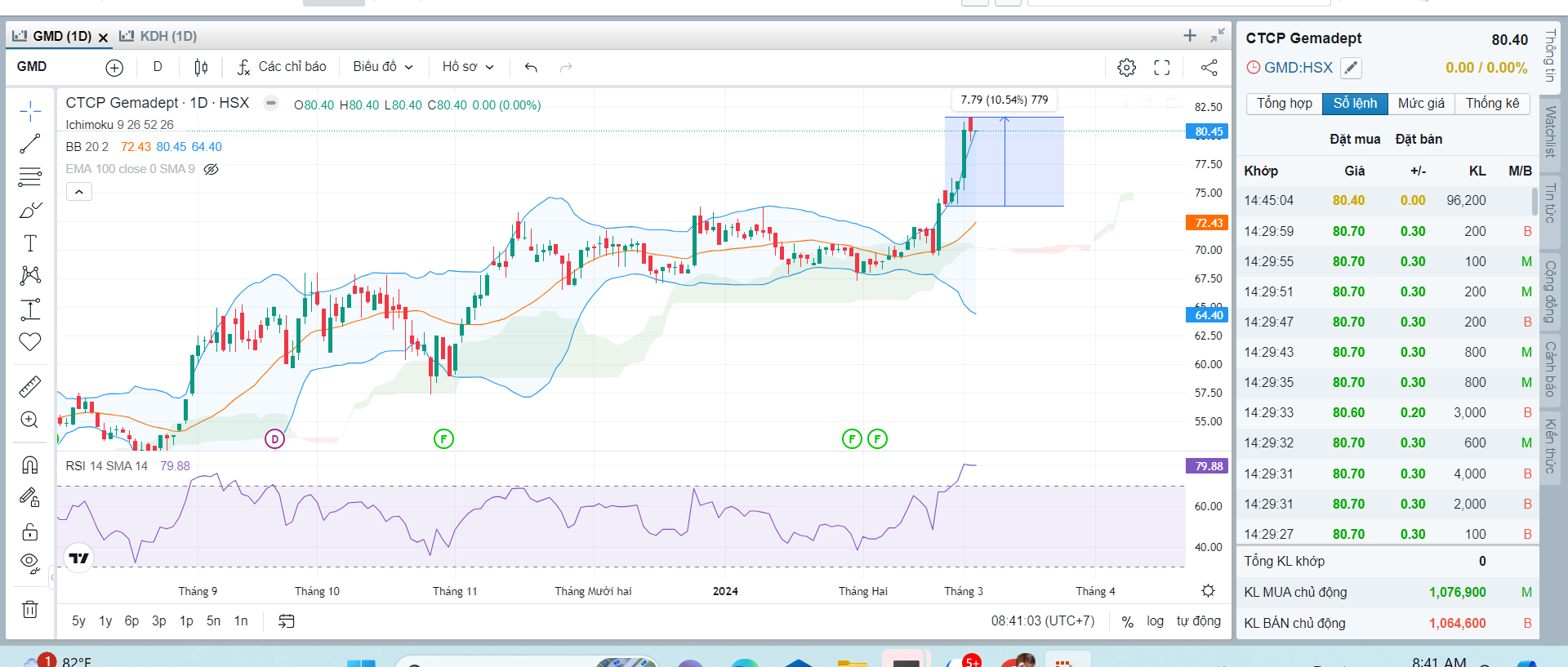This screenshot has width=1568, height=667.
Task: Click the purple D dividend marker
Action: click(x=274, y=439)
